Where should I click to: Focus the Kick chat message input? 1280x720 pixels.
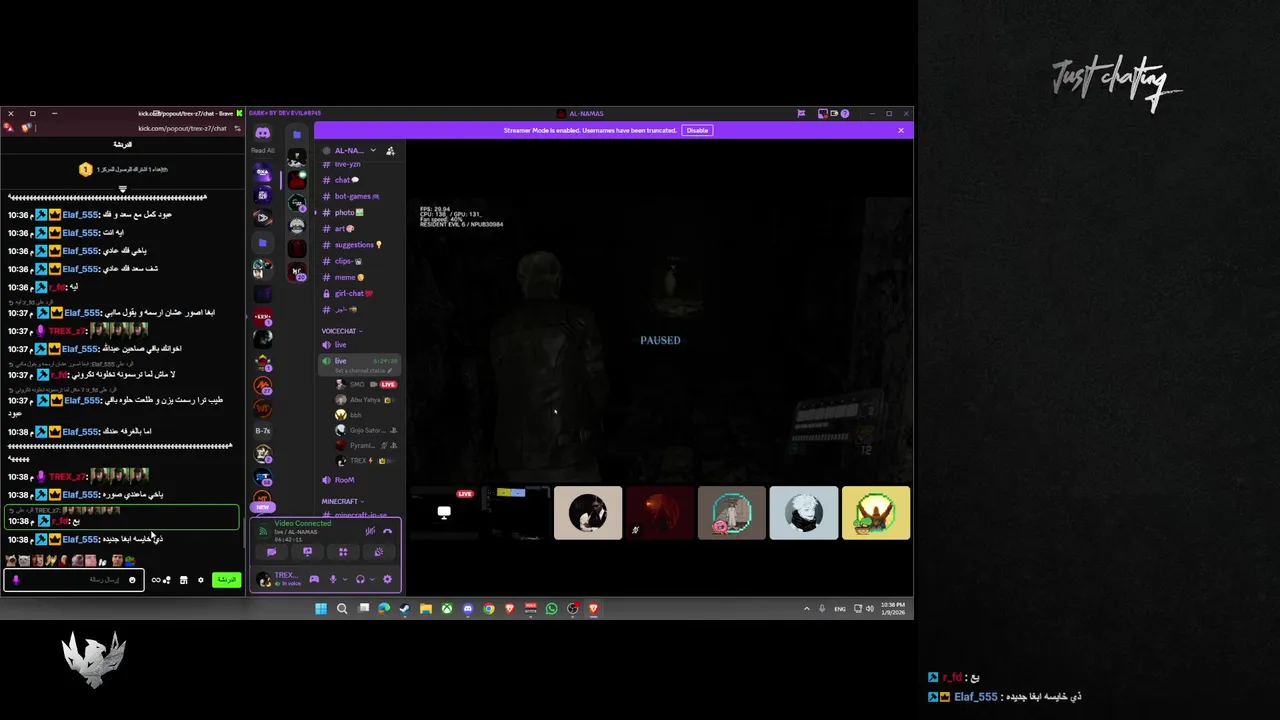[x=73, y=580]
